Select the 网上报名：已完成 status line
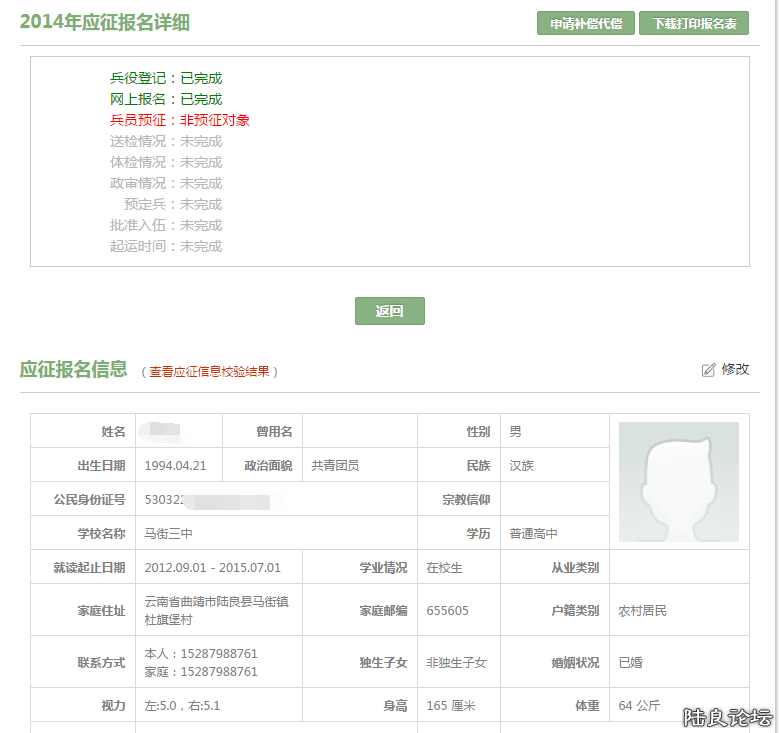779x733 pixels. [166, 99]
